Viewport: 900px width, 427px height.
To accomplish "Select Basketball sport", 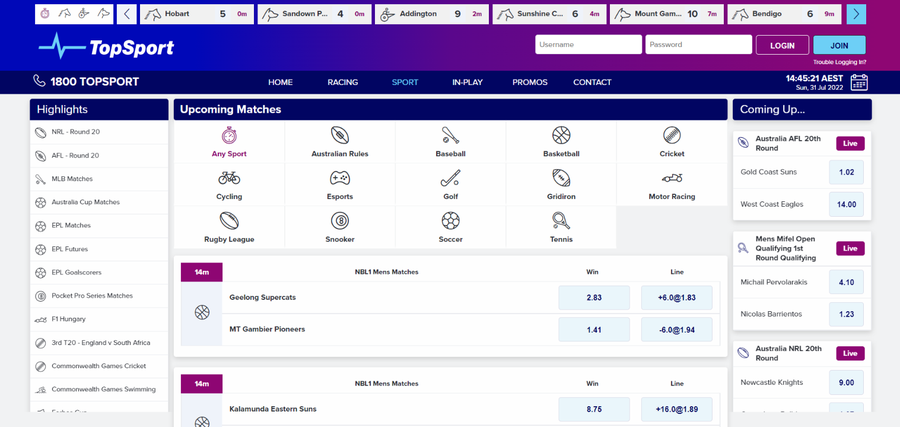I will pyautogui.click(x=561, y=142).
